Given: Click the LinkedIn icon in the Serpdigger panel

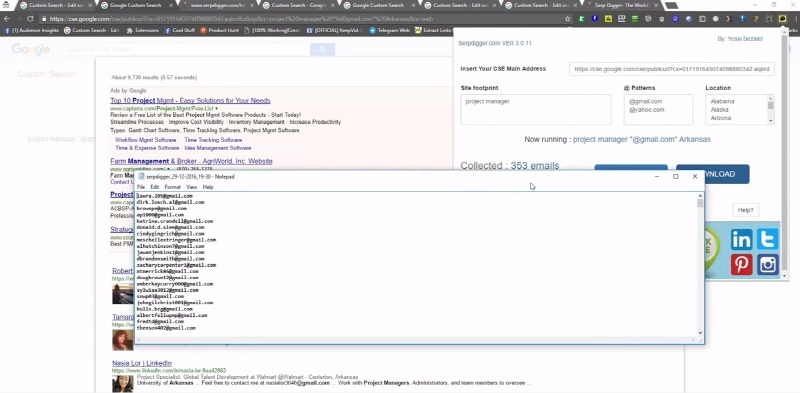Looking at the screenshot, I should (741, 239).
